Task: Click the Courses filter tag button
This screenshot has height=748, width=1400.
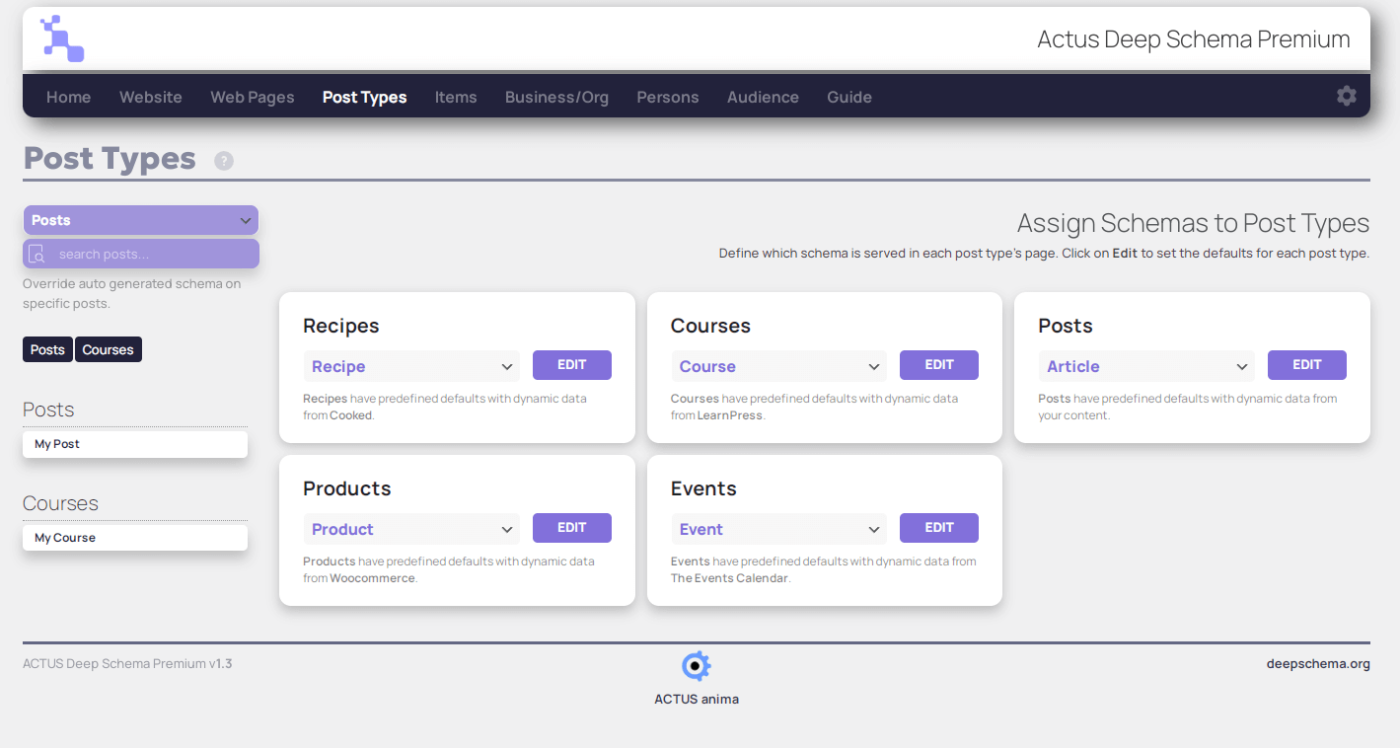Action: pyautogui.click(x=108, y=350)
